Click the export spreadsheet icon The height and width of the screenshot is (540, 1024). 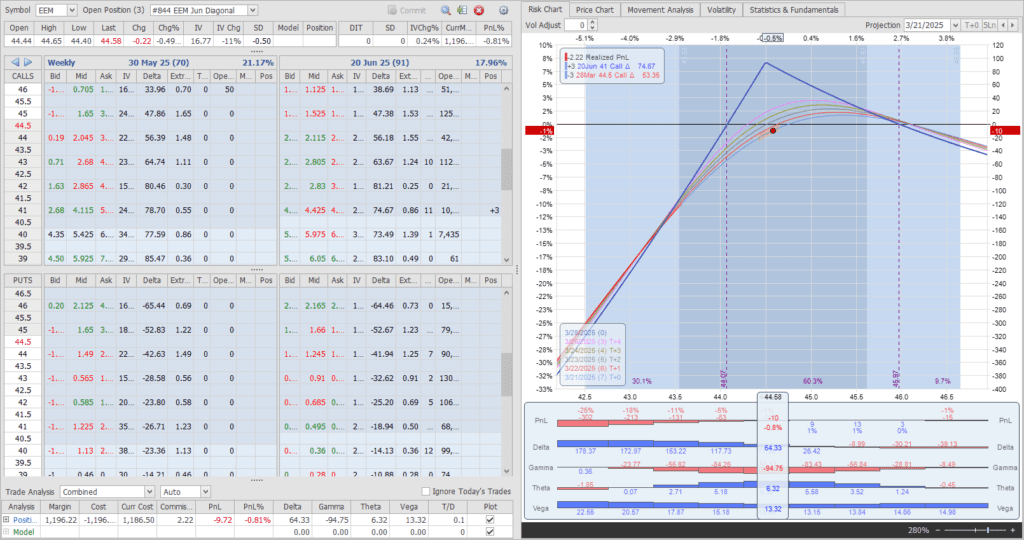462,10
